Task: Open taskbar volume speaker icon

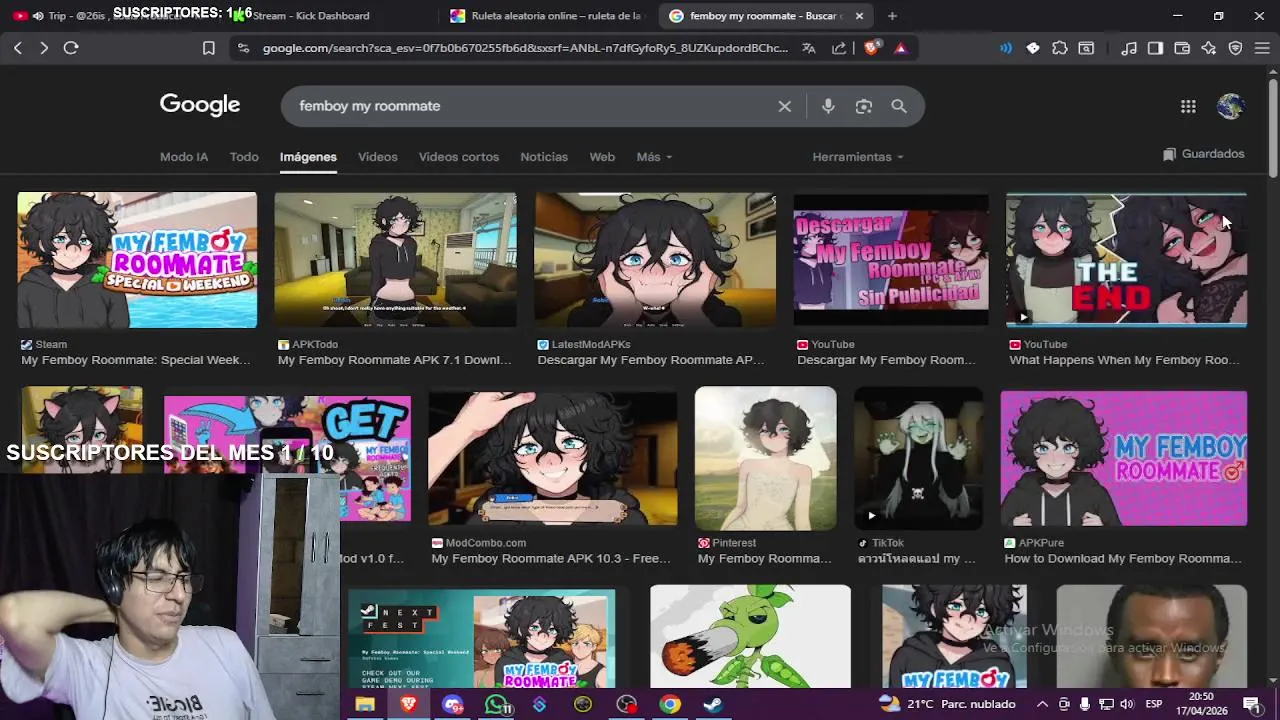Action: pyautogui.click(x=1127, y=704)
